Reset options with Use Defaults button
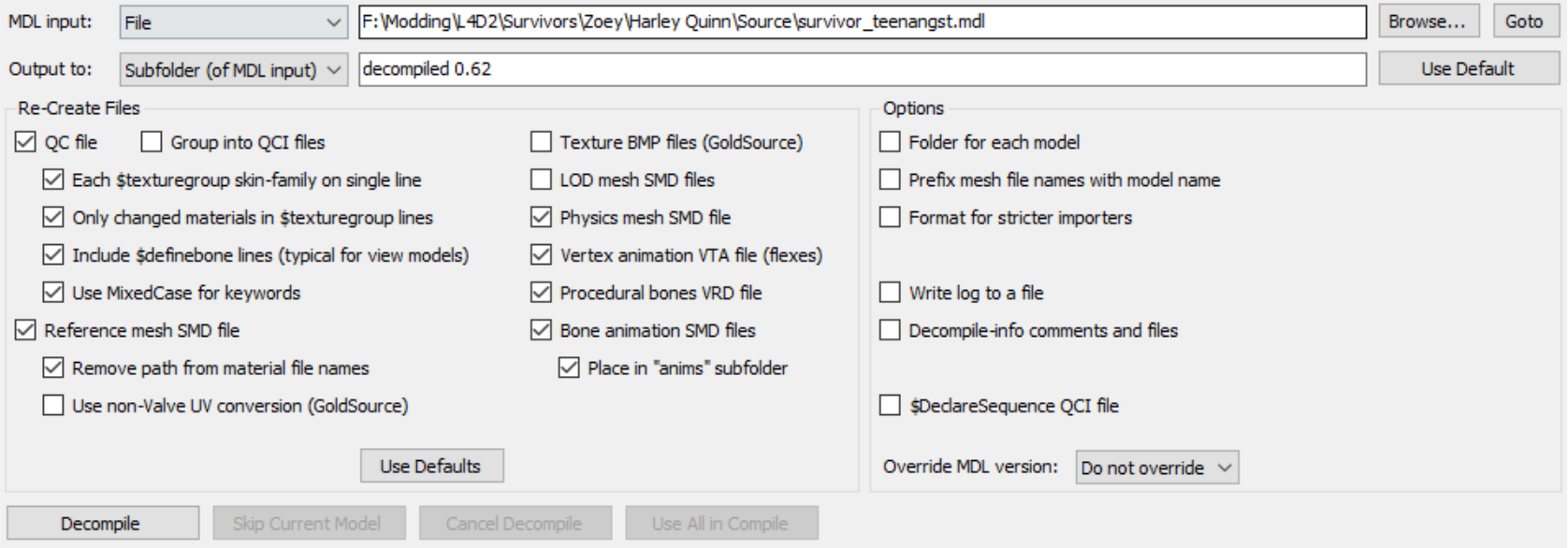Image resolution: width=1568 pixels, height=548 pixels. [x=431, y=466]
